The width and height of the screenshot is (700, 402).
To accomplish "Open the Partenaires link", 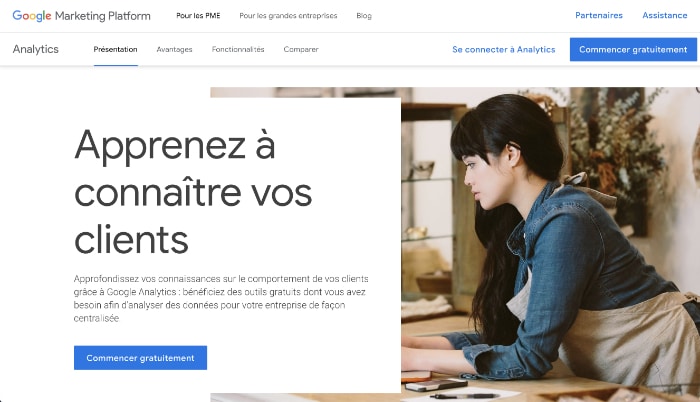I will pos(599,15).
